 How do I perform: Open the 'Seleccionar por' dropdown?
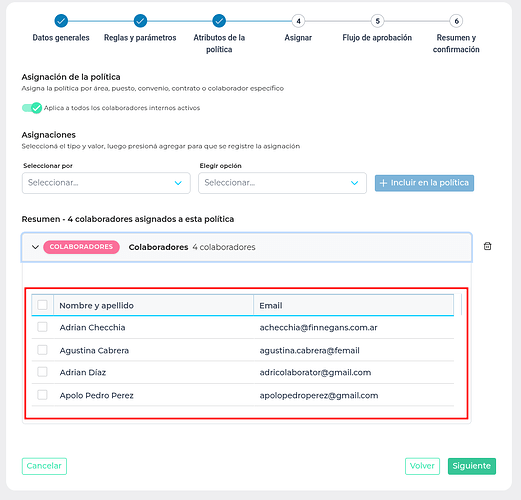click(x=106, y=183)
